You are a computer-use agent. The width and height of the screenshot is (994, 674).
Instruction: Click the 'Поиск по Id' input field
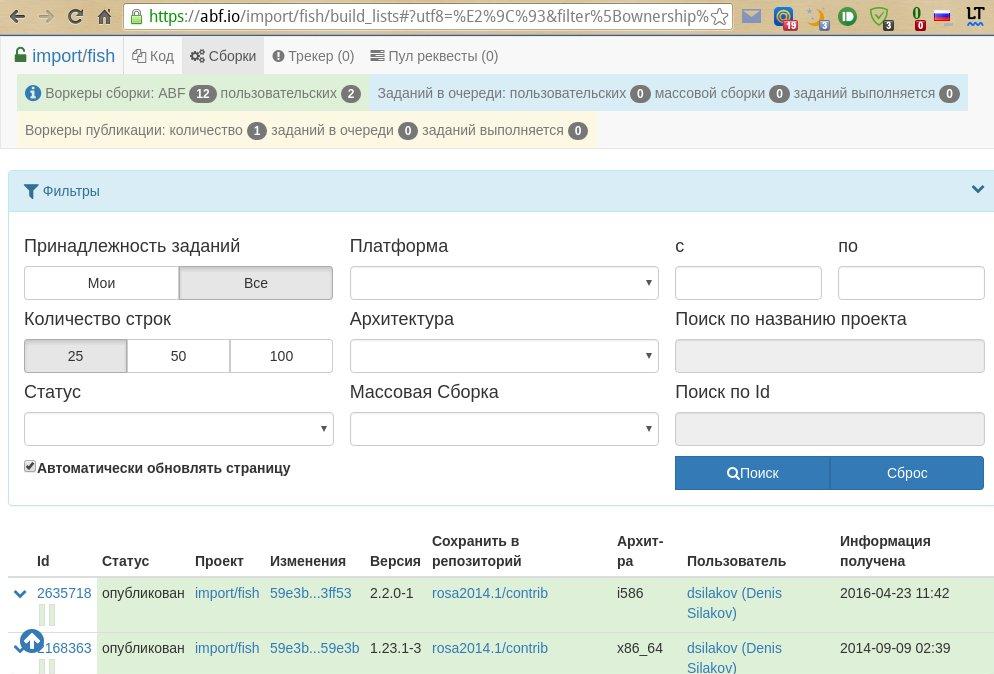pyautogui.click(x=829, y=429)
